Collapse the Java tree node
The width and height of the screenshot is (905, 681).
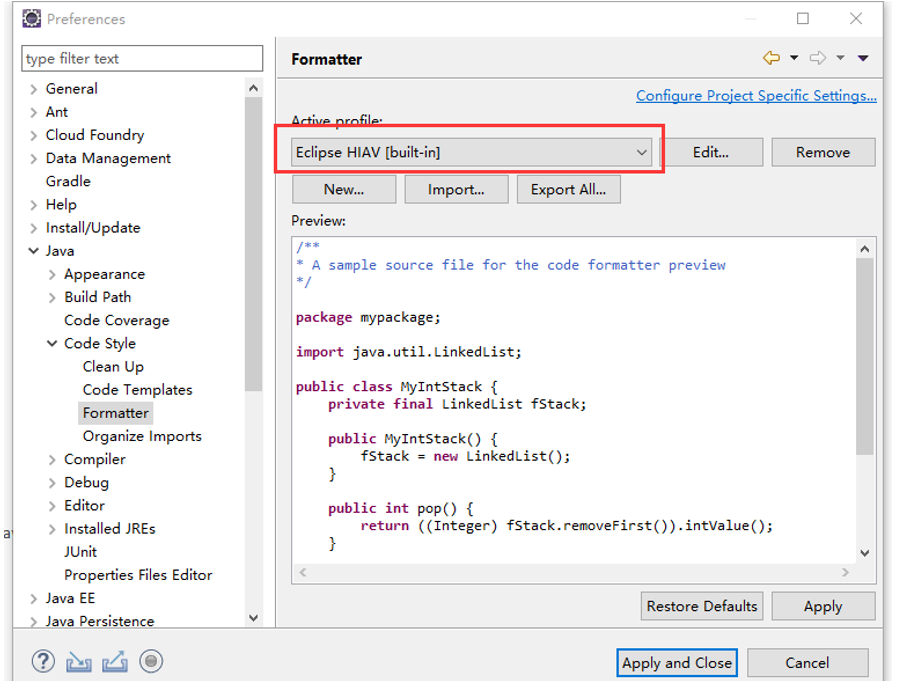pyautogui.click(x=35, y=250)
